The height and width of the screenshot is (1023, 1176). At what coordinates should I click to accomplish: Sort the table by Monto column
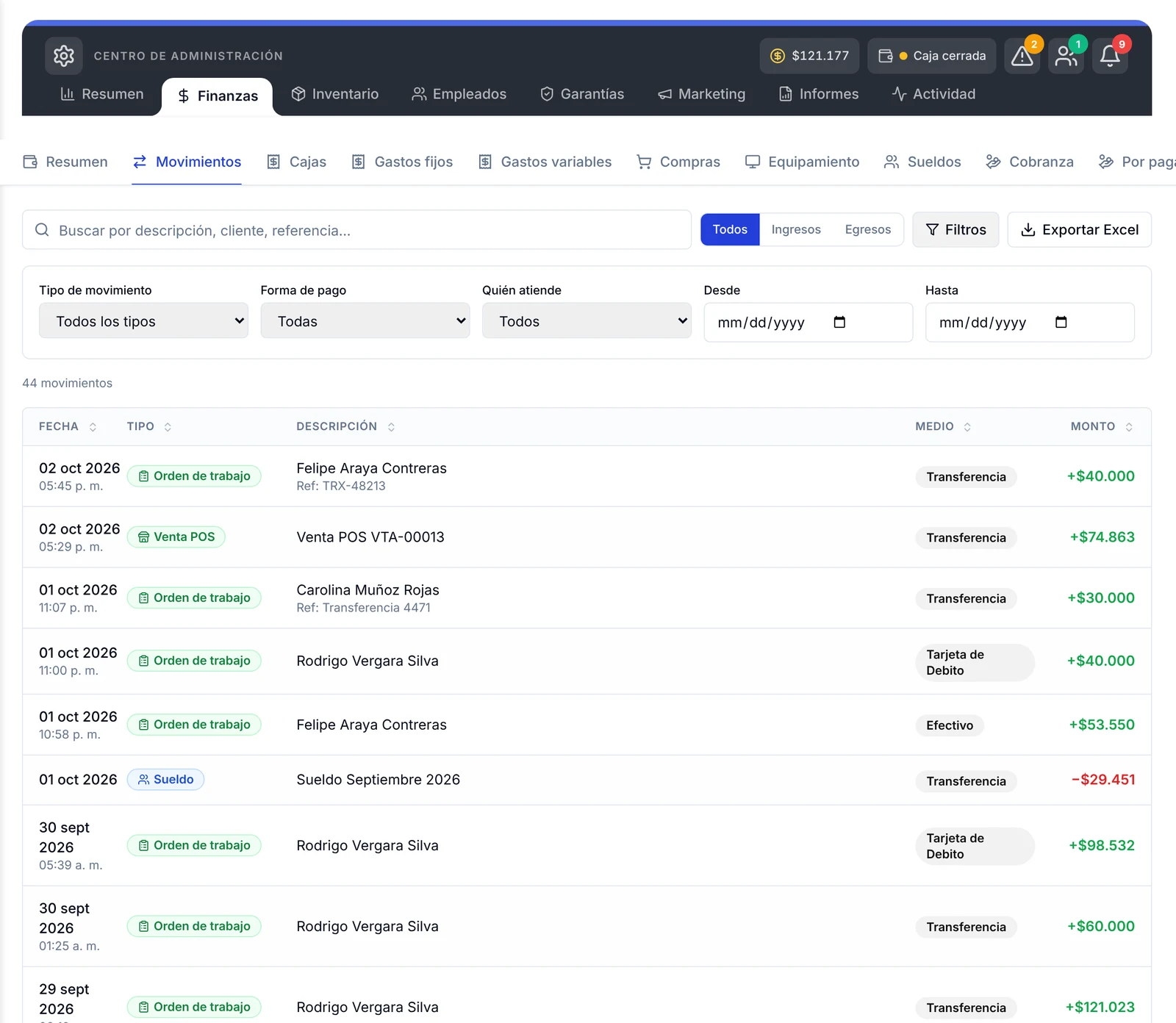[x=1102, y=426]
